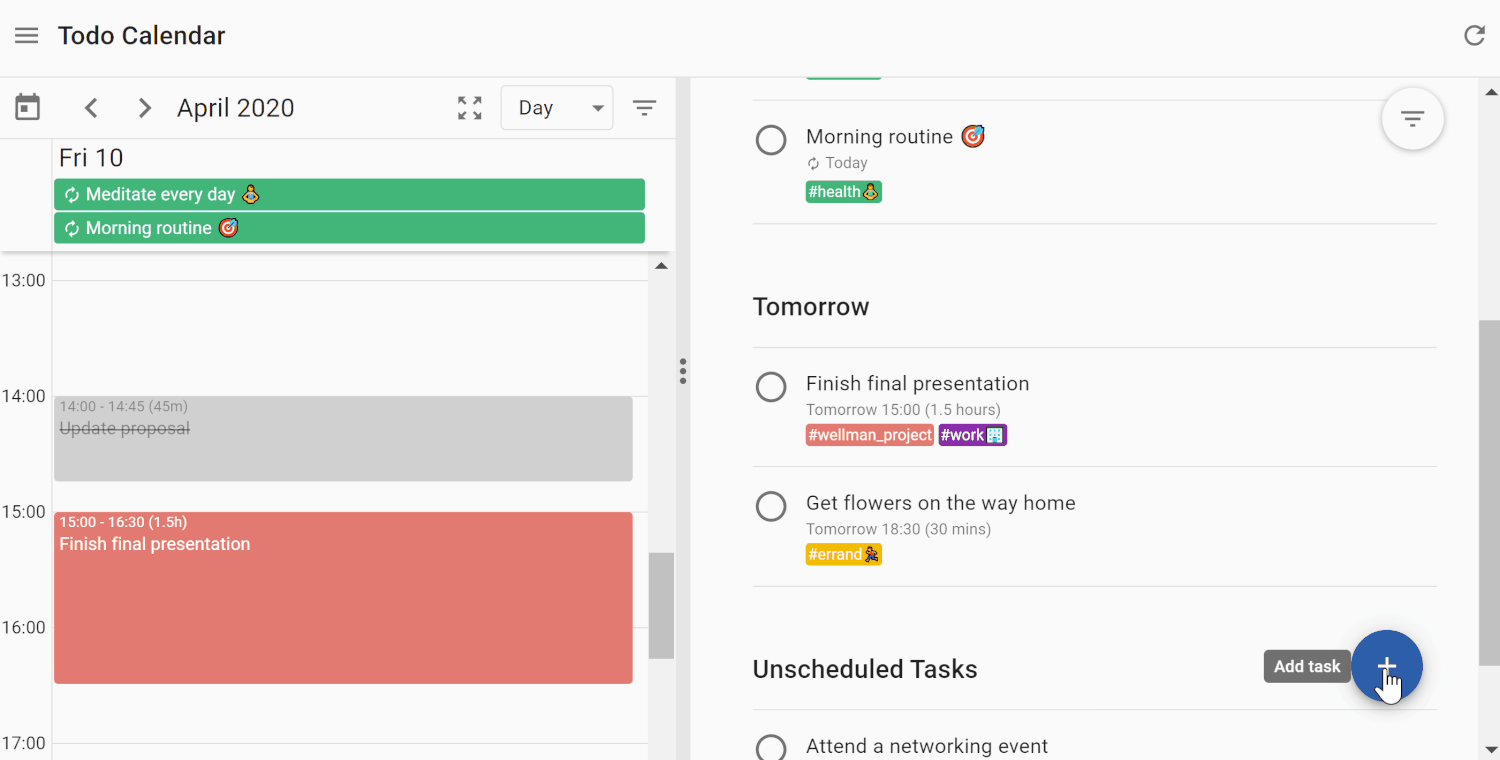Screen dimensions: 1500x760
Task: Open the hamburger navigation menu
Action: pyautogui.click(x=27, y=36)
